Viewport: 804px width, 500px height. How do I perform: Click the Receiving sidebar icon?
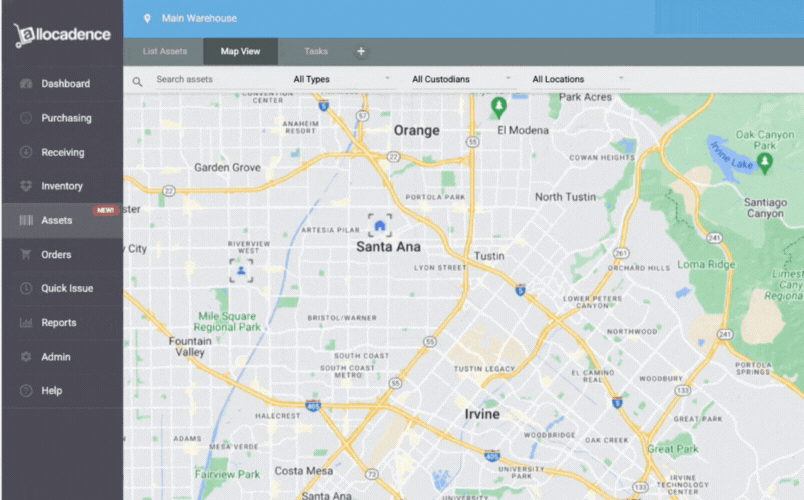pyautogui.click(x=26, y=152)
